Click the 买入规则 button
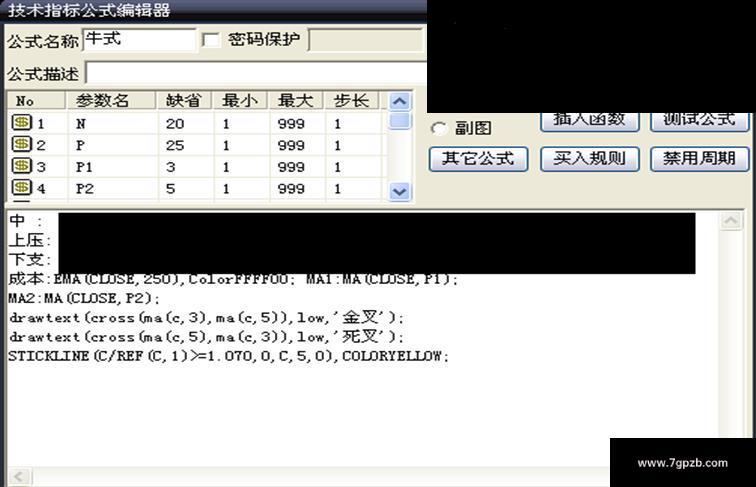Screen dimensions: 756x487 tap(590, 159)
